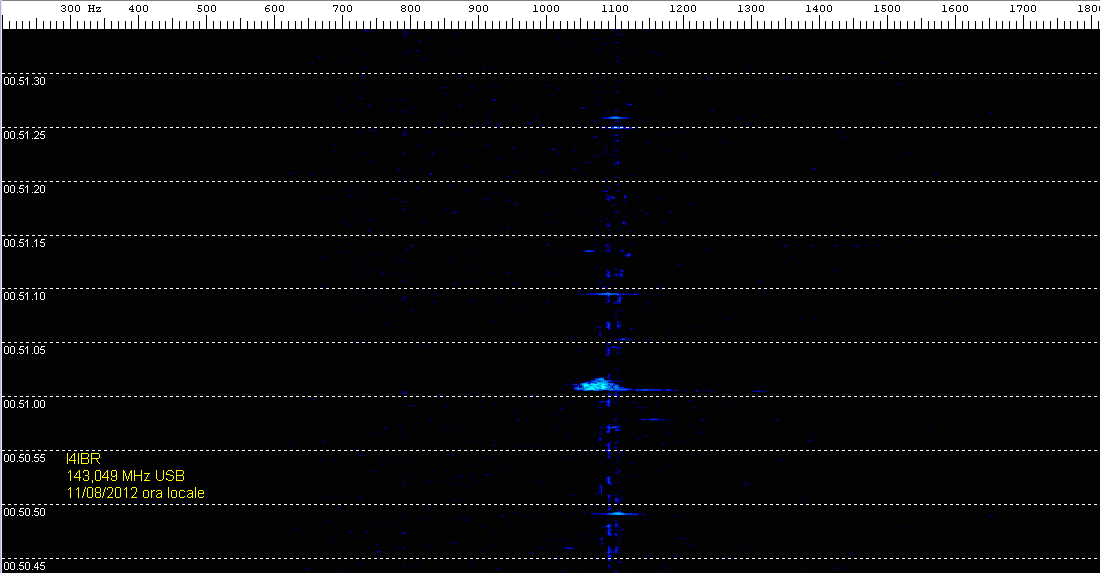Click the 1200 frequency scale label
The height and width of the screenshot is (573, 1100).
683,8
